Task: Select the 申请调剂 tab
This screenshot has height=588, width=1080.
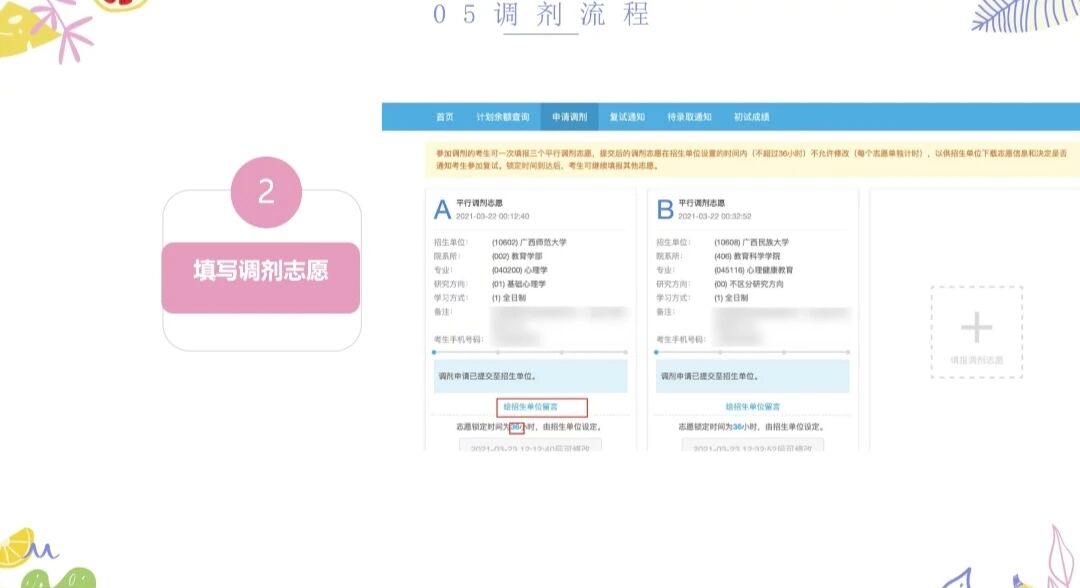Action: [x=570, y=117]
